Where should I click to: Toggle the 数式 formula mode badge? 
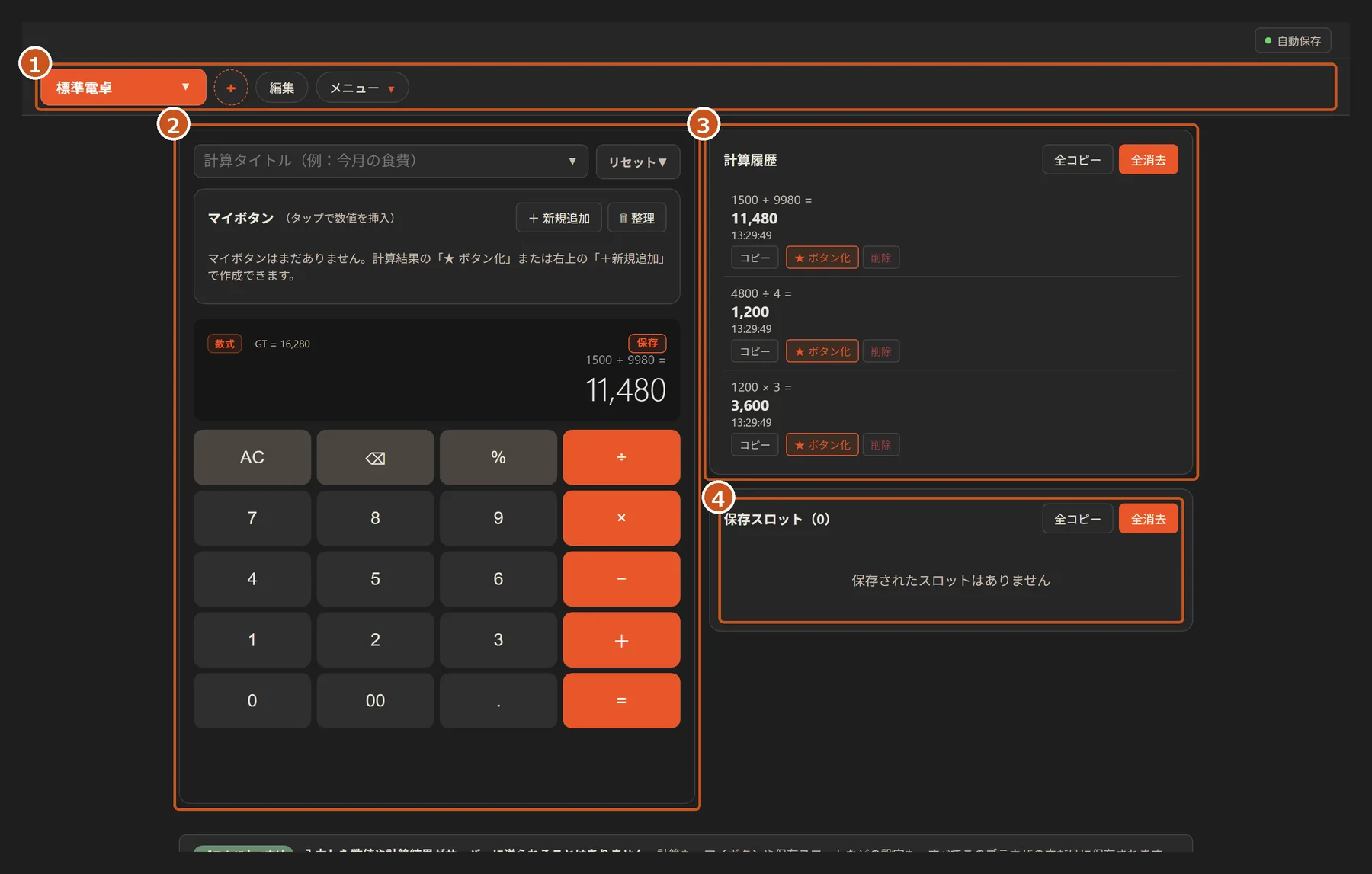(225, 344)
